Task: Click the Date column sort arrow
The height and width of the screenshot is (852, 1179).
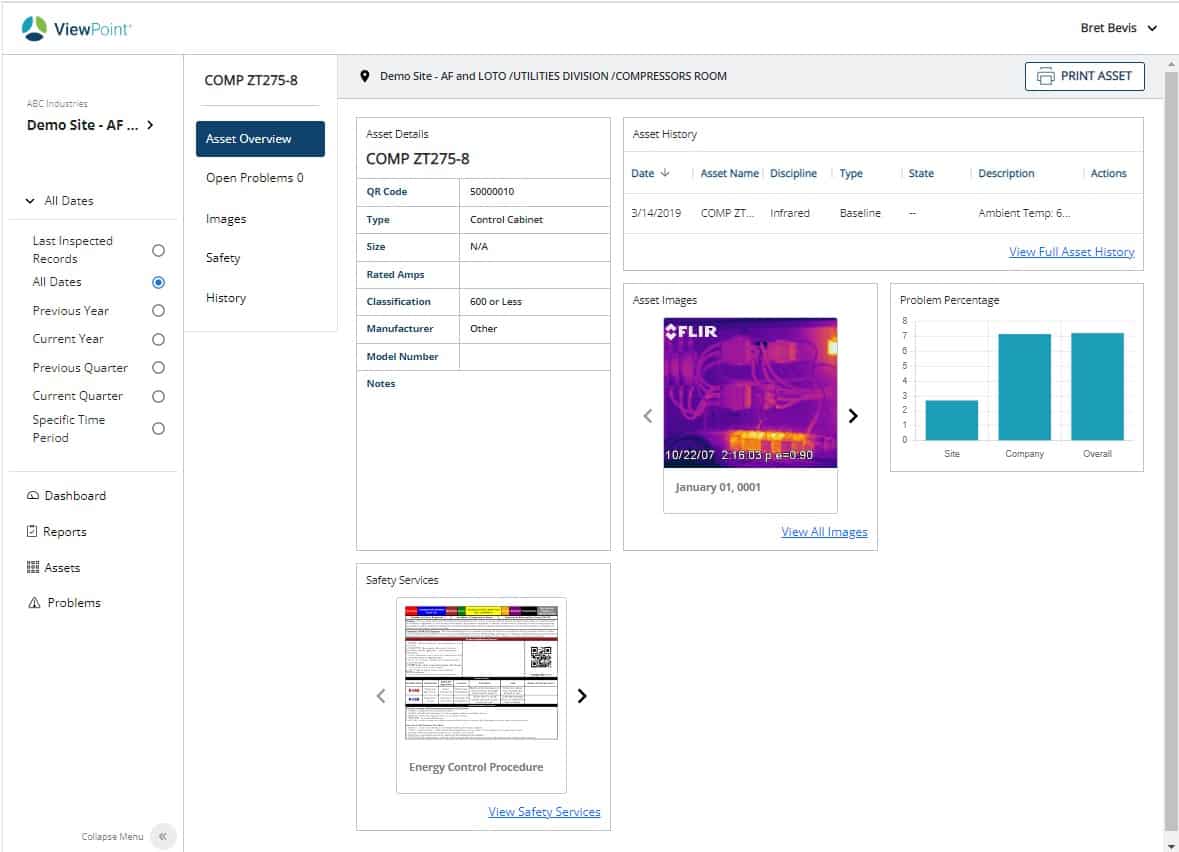Action: pos(666,173)
